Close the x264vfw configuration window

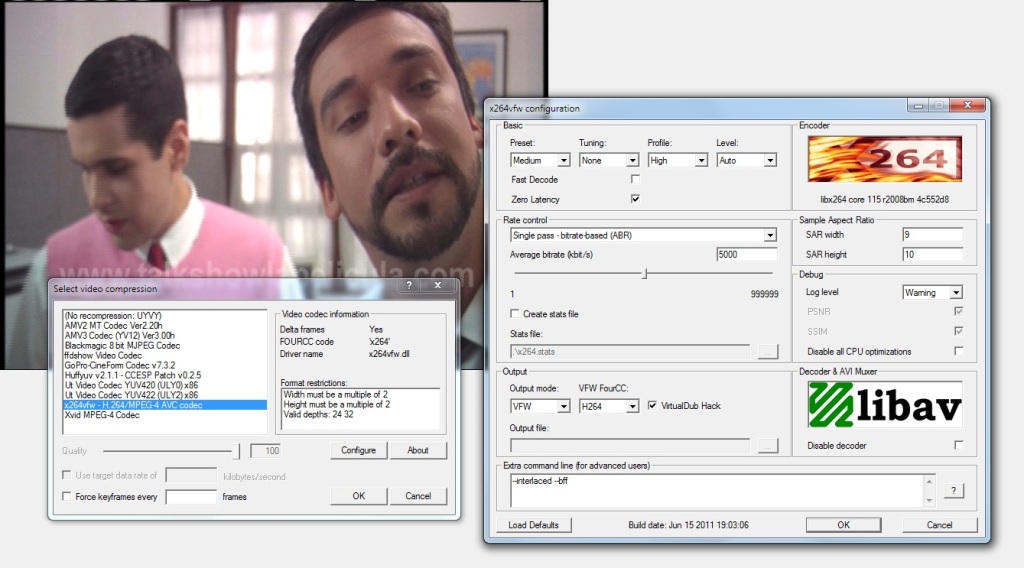tap(967, 105)
